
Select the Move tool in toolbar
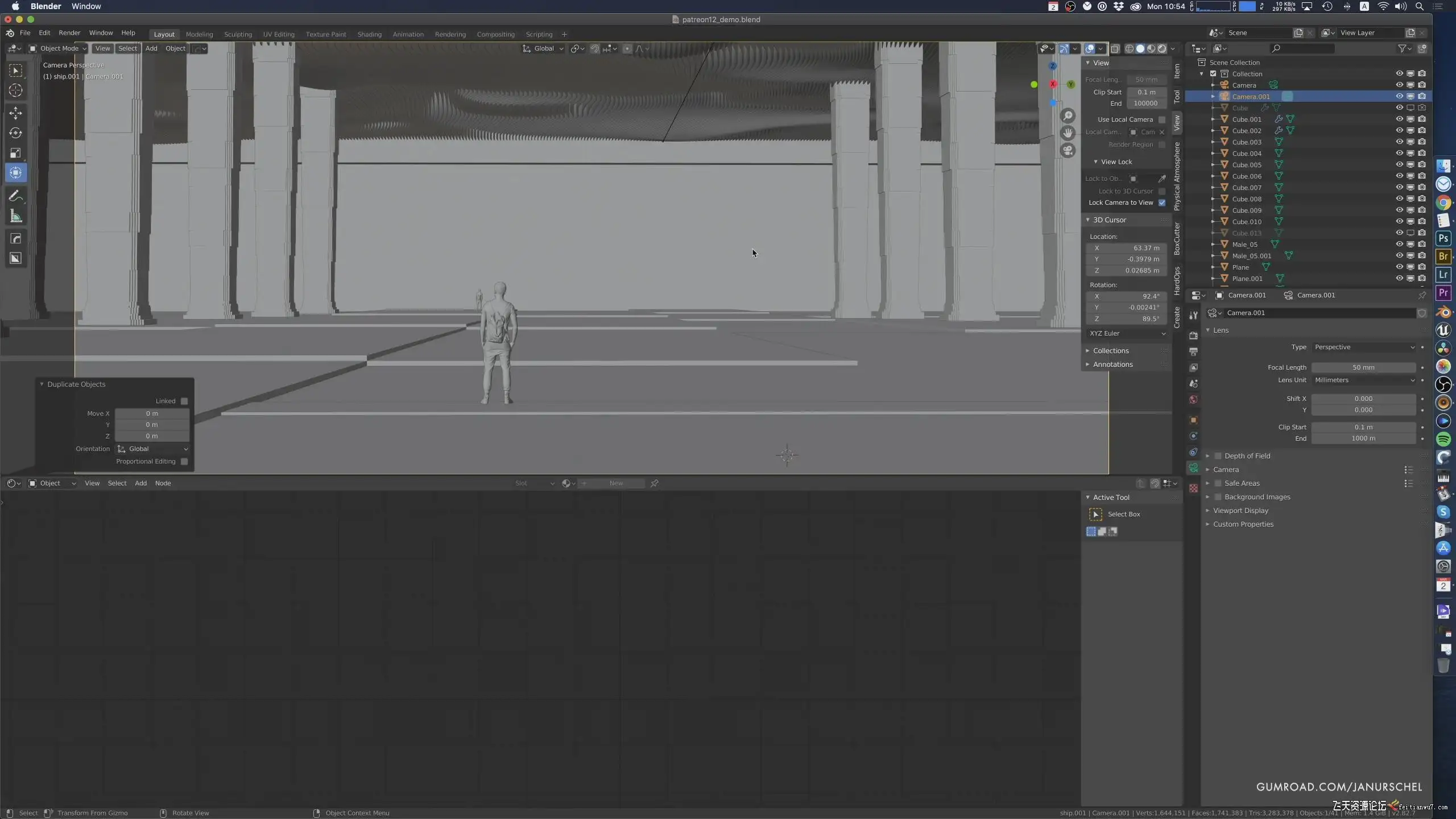coord(15,113)
